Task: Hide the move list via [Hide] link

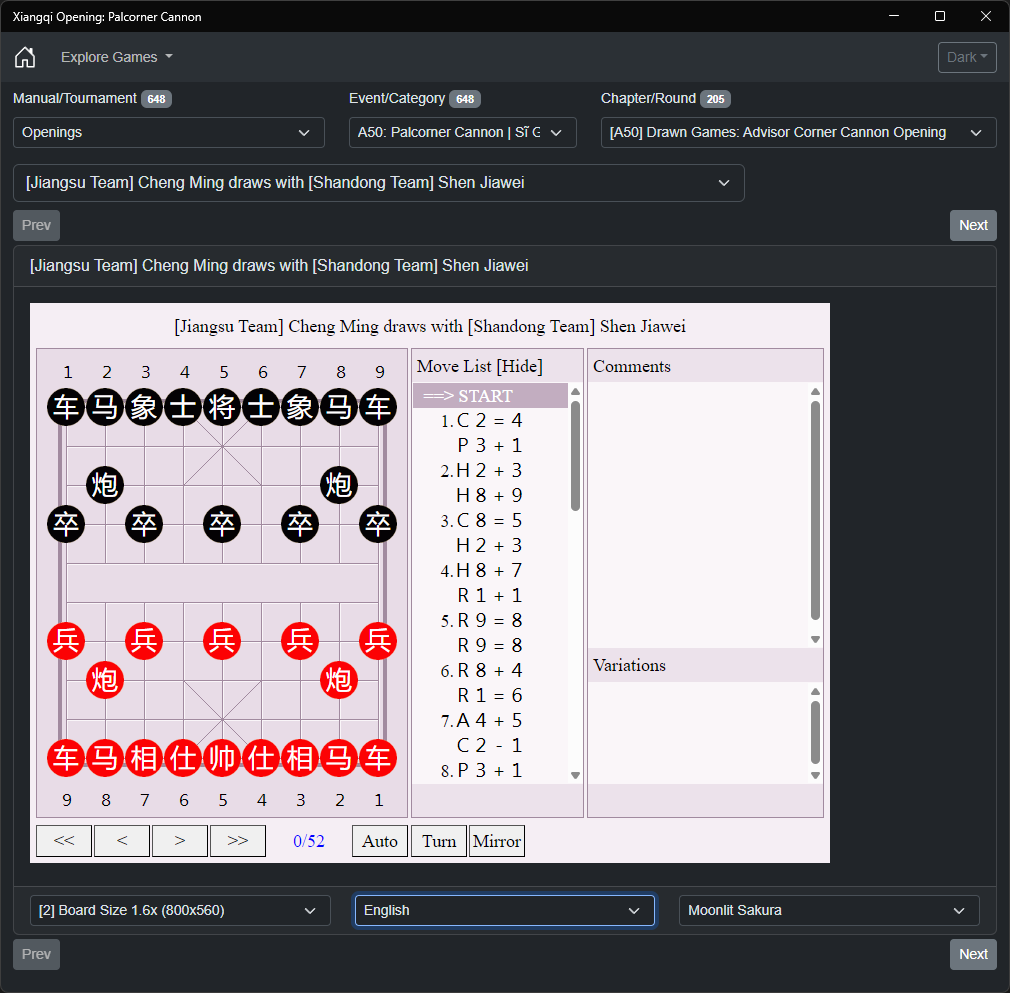Action: click(522, 366)
